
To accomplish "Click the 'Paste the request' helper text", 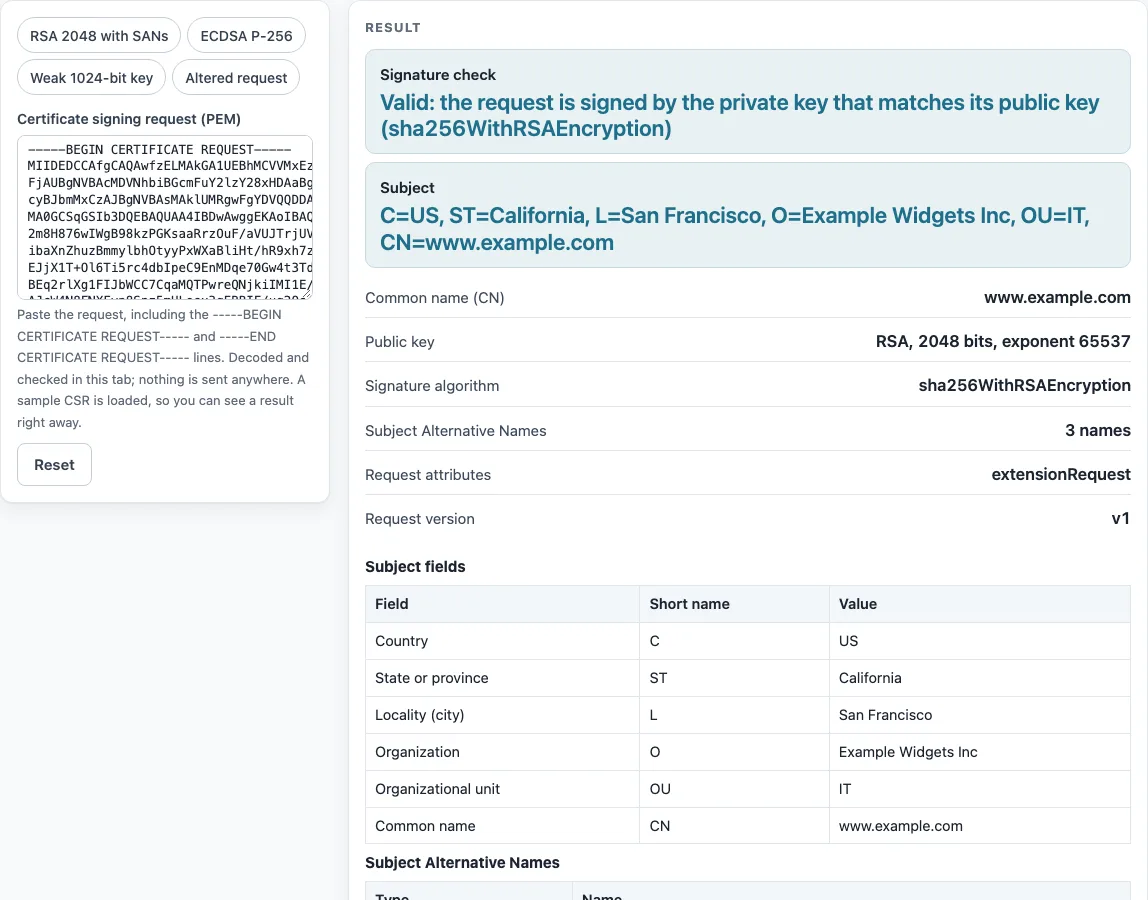I will point(165,368).
